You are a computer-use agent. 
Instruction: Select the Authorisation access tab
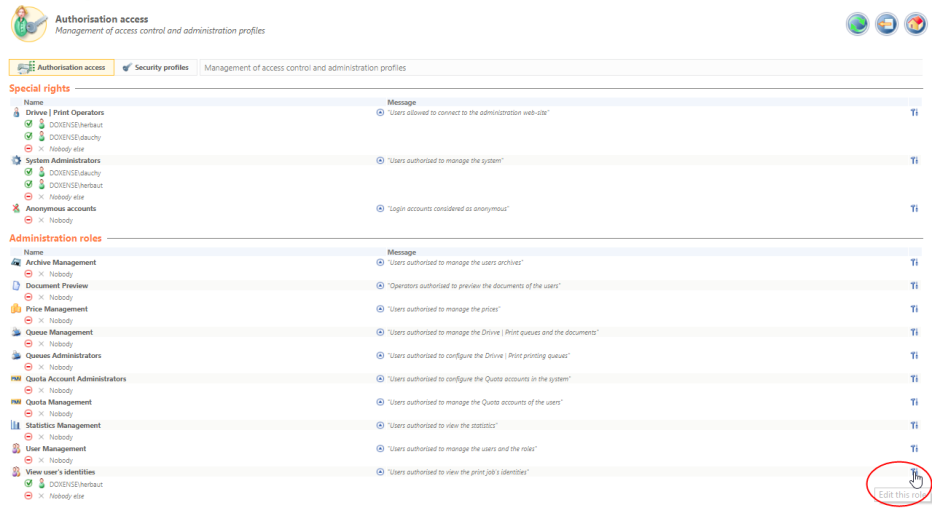pos(61,68)
